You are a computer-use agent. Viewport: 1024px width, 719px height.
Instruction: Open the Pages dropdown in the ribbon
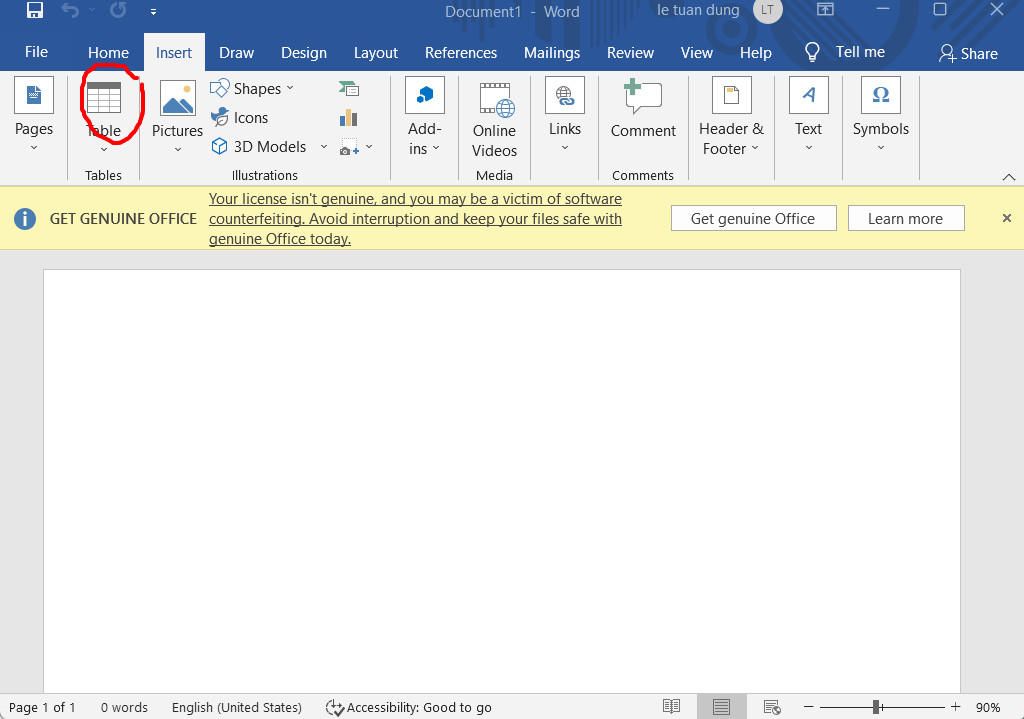(34, 116)
